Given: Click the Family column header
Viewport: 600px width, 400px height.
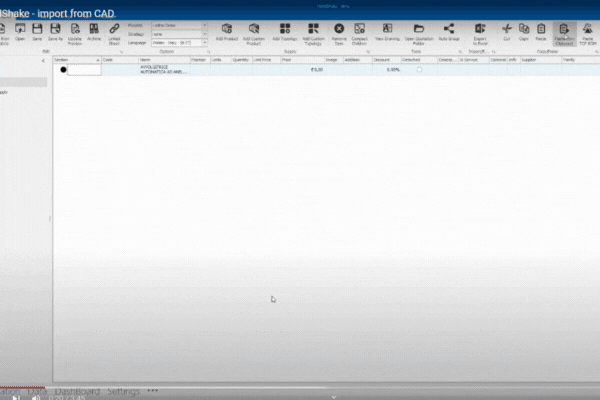Looking at the screenshot, I should coord(580,60).
